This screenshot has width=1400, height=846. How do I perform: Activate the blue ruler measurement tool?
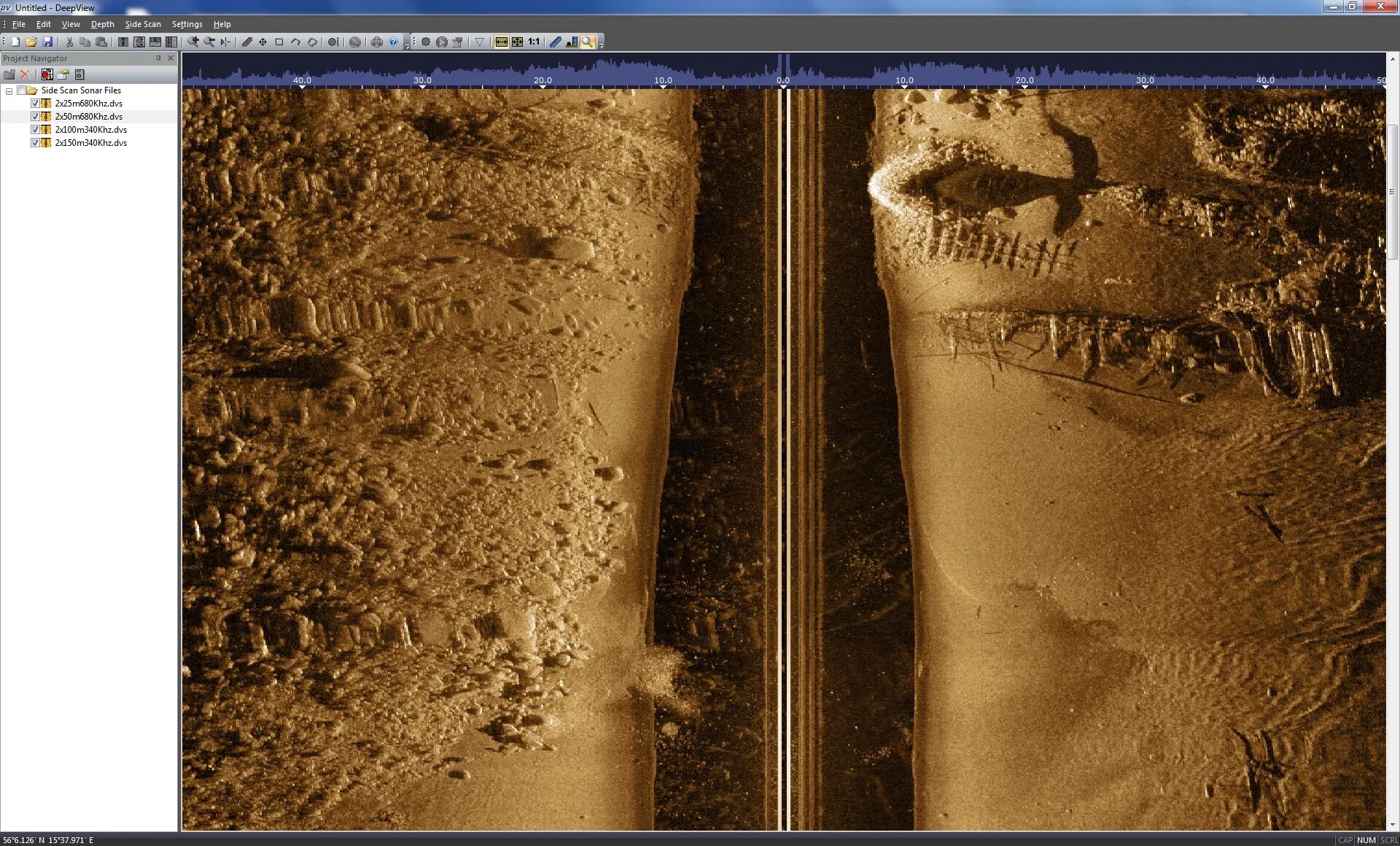(555, 42)
